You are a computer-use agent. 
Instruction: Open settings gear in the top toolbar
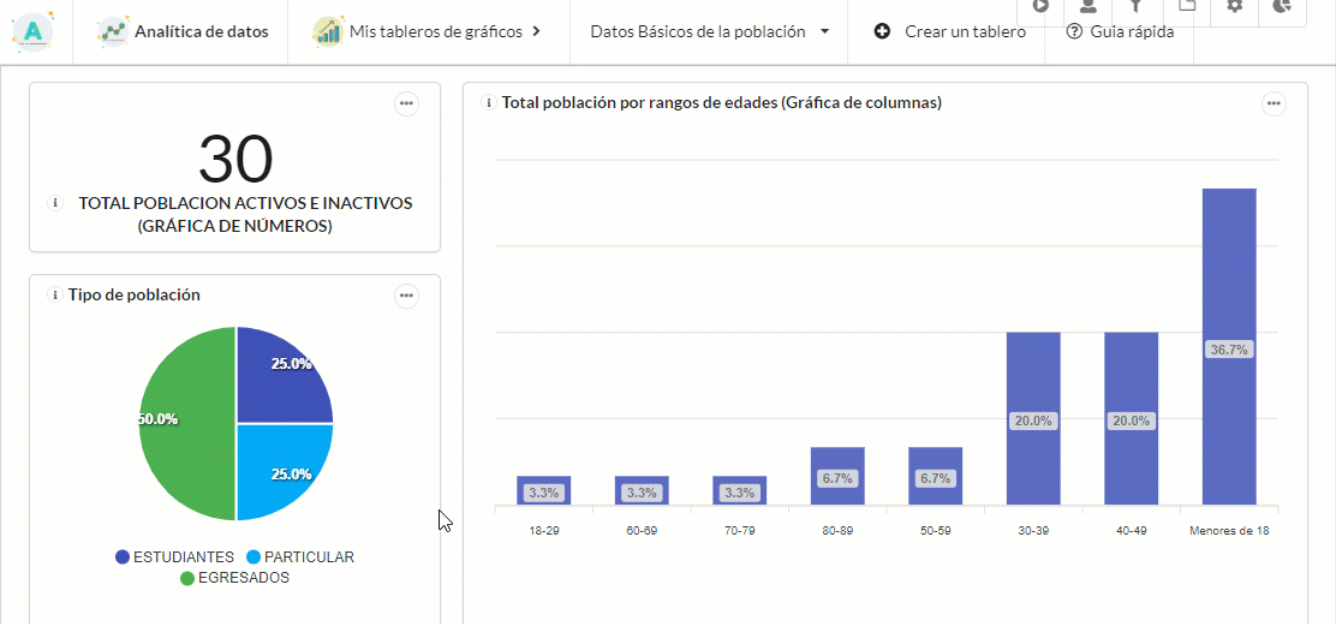[1234, 7]
